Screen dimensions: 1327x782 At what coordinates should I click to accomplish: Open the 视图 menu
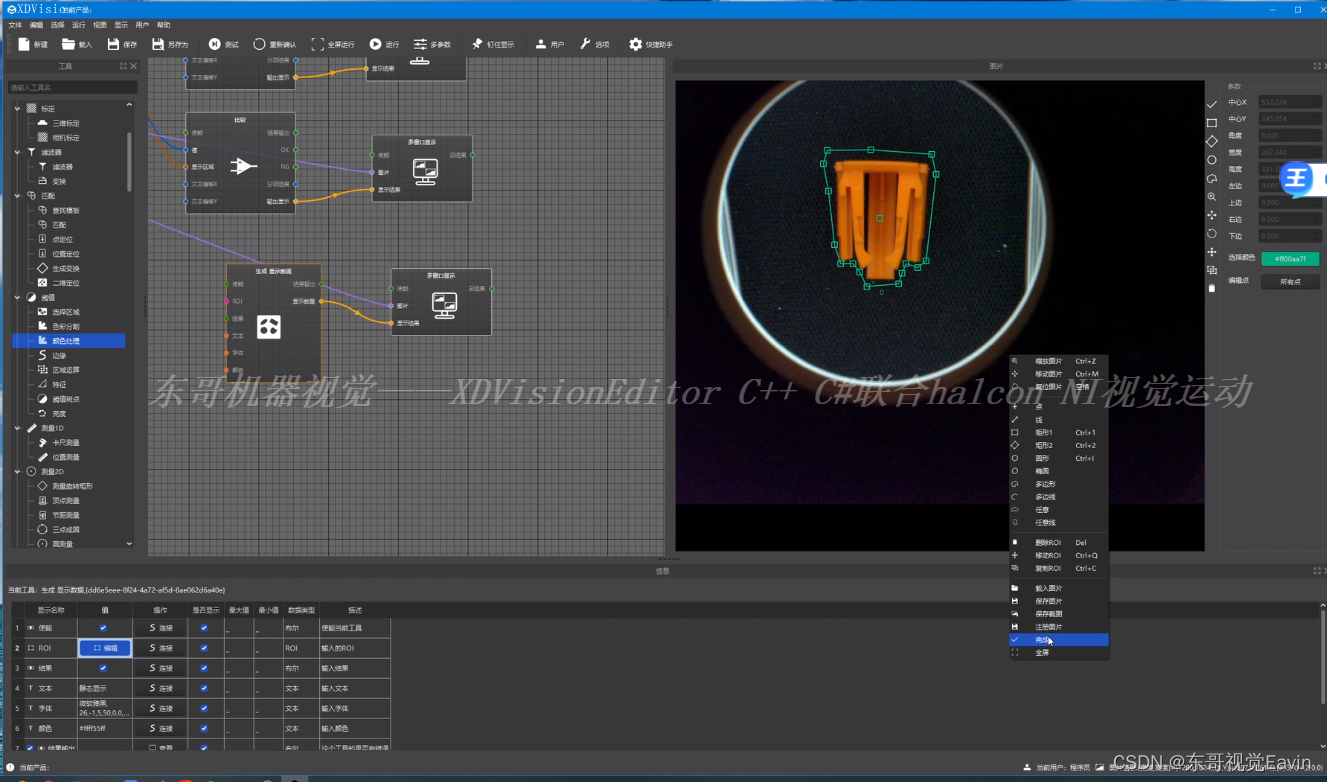[x=100, y=24]
